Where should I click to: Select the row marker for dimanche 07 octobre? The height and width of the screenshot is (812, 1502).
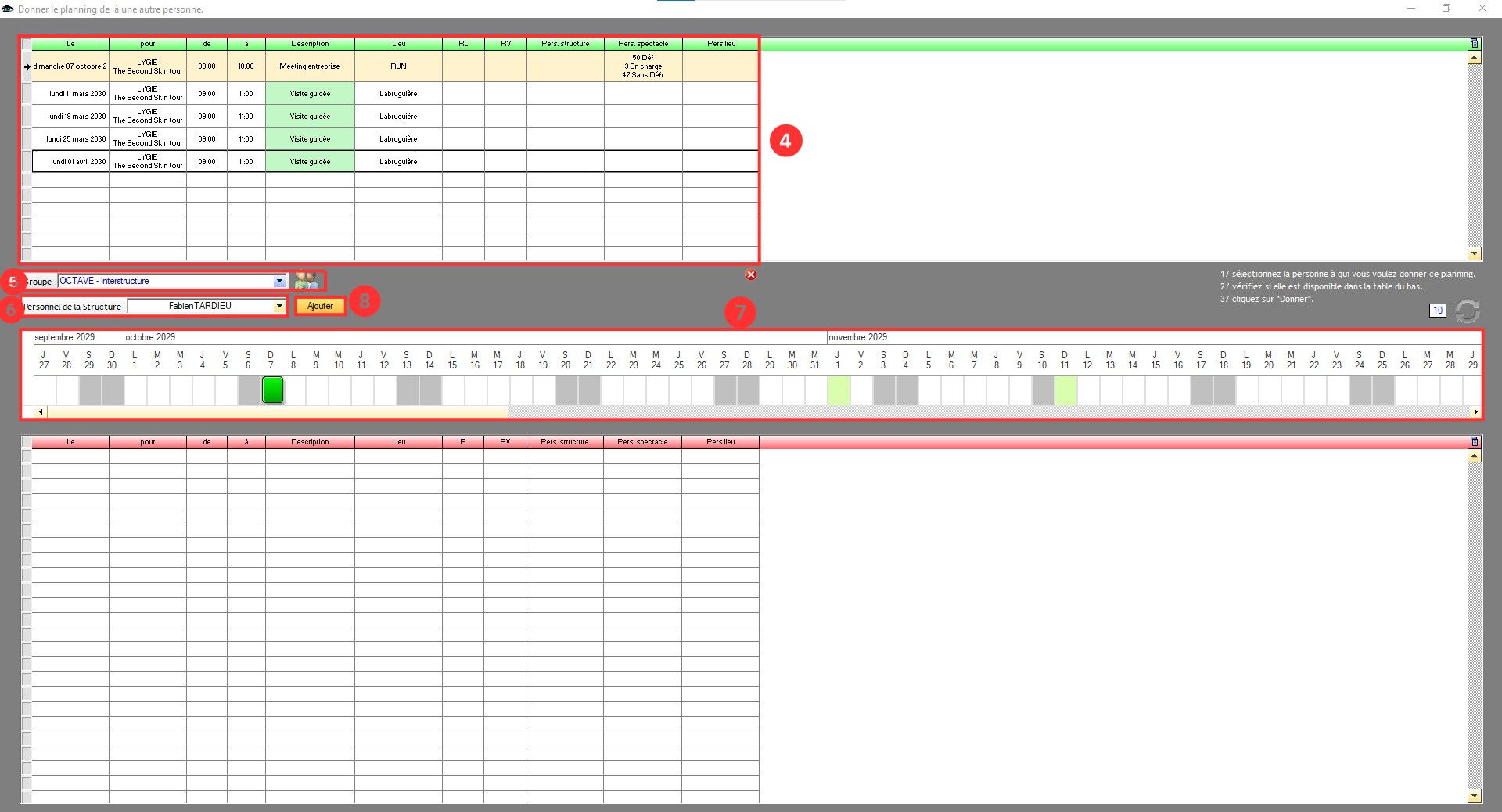[27, 66]
